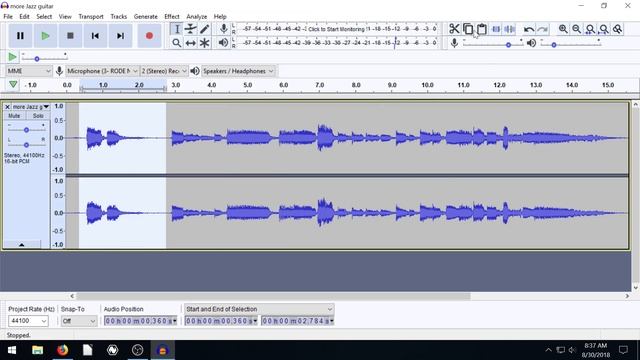Open the Generate menu
640x360 pixels.
tap(146, 17)
